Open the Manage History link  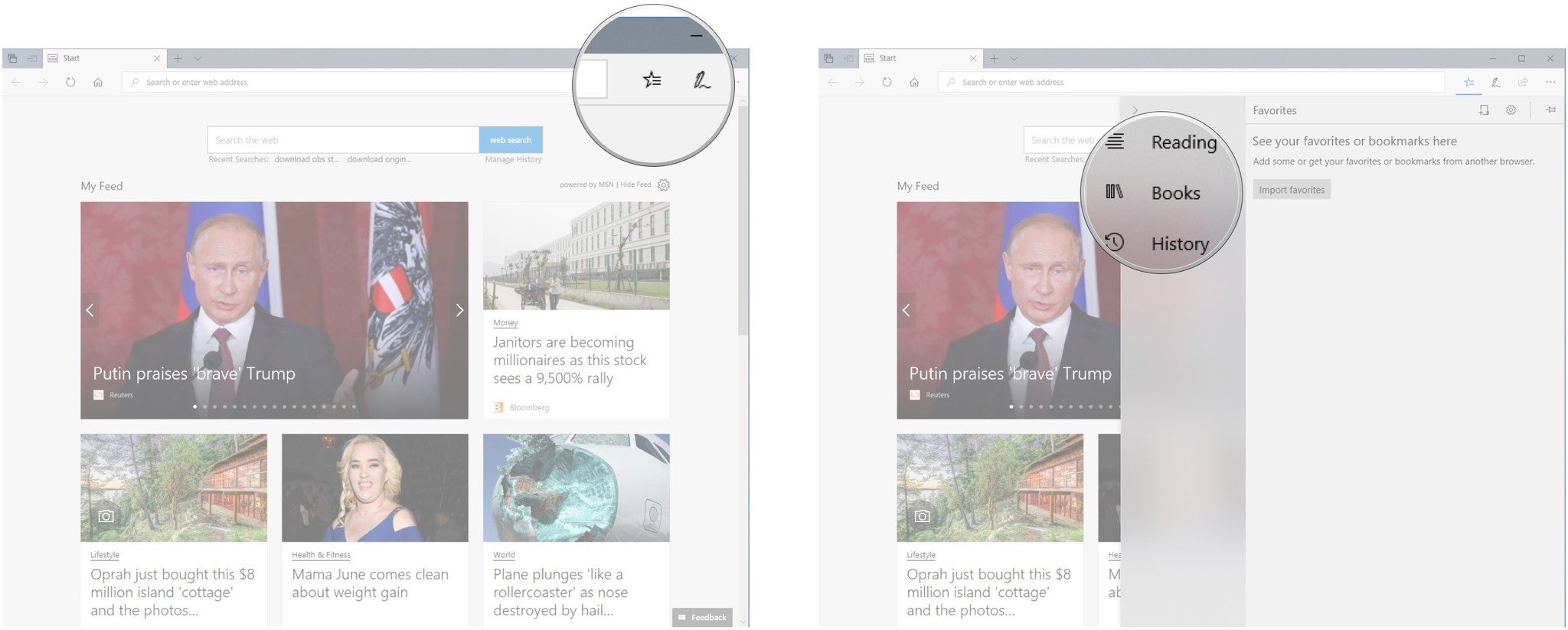pos(513,159)
